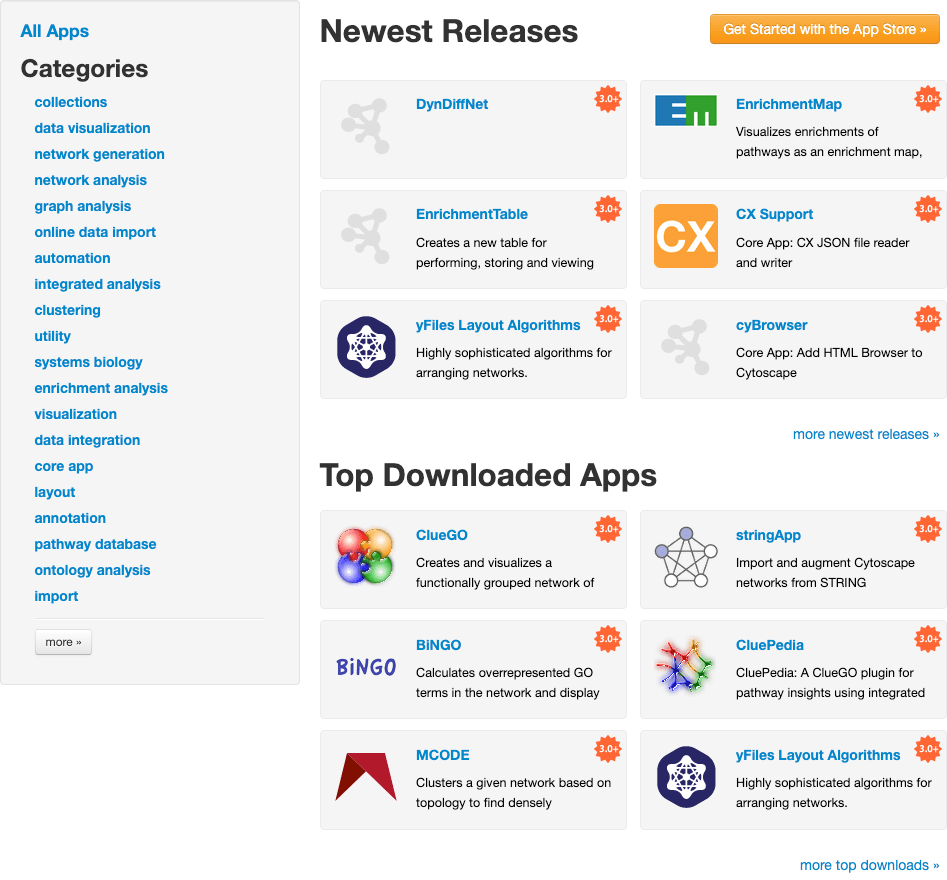Open the annotation category
This screenshot has width=947, height=880.
click(x=70, y=518)
